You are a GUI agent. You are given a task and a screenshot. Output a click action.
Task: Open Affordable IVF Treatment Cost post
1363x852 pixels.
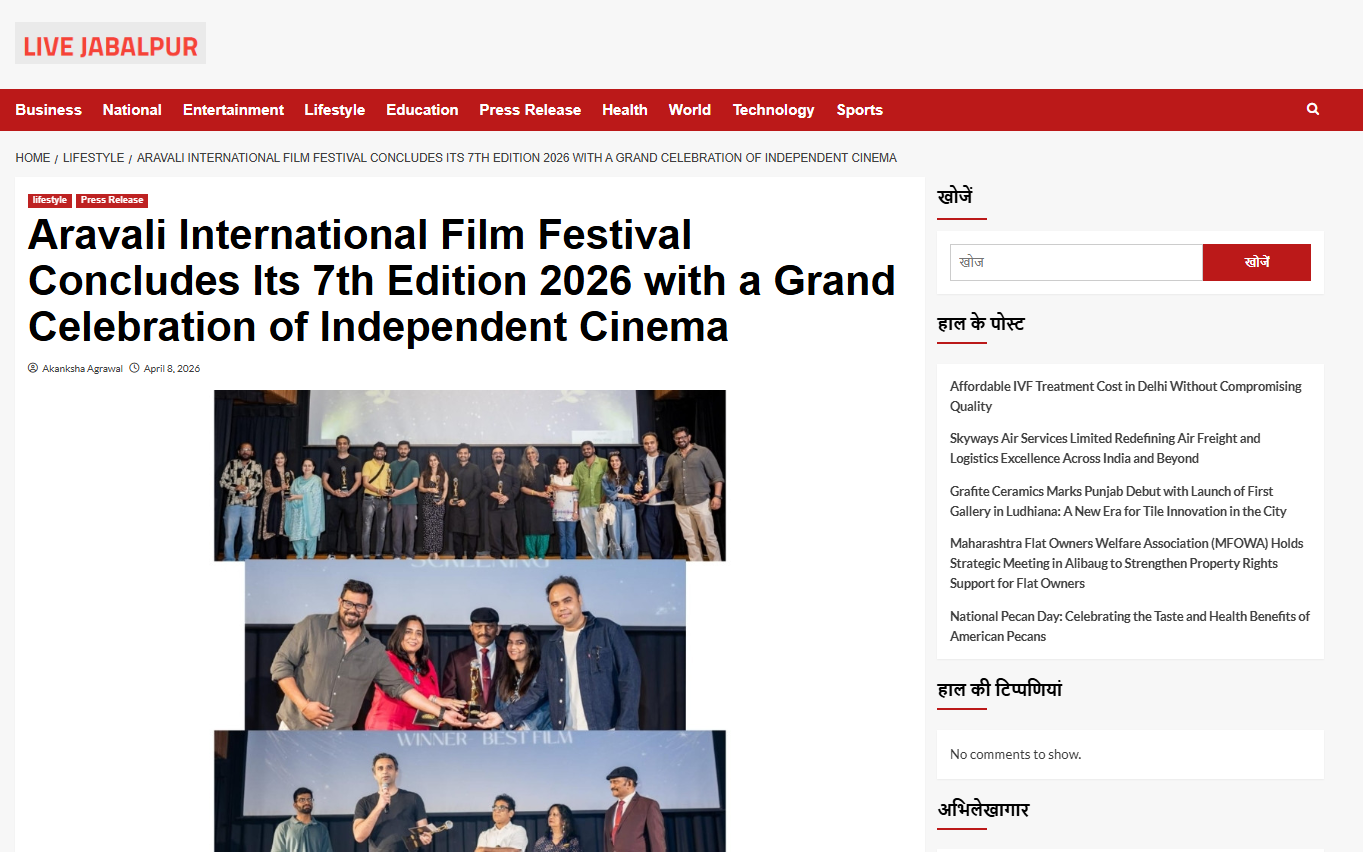click(1125, 396)
